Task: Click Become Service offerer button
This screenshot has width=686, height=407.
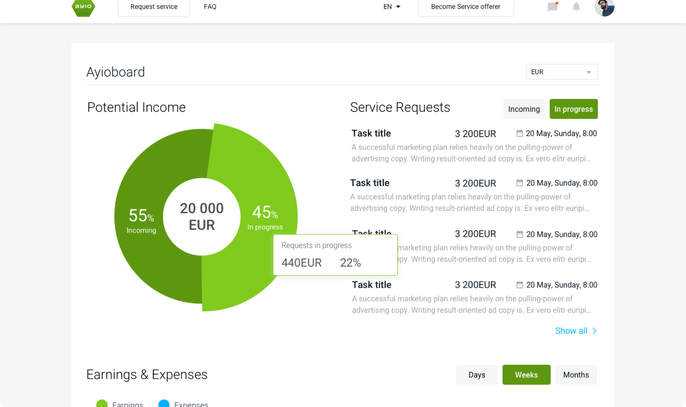Action: tap(466, 7)
